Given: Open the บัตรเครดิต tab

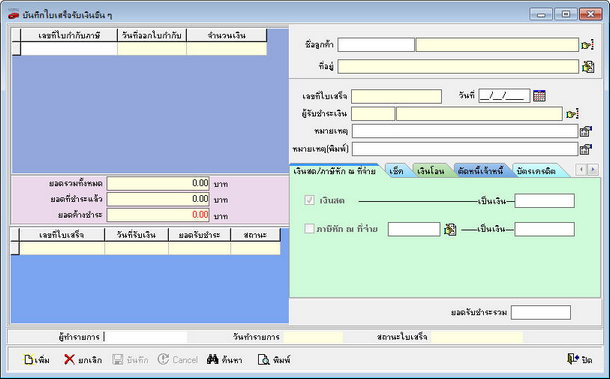Looking at the screenshot, I should tap(536, 171).
